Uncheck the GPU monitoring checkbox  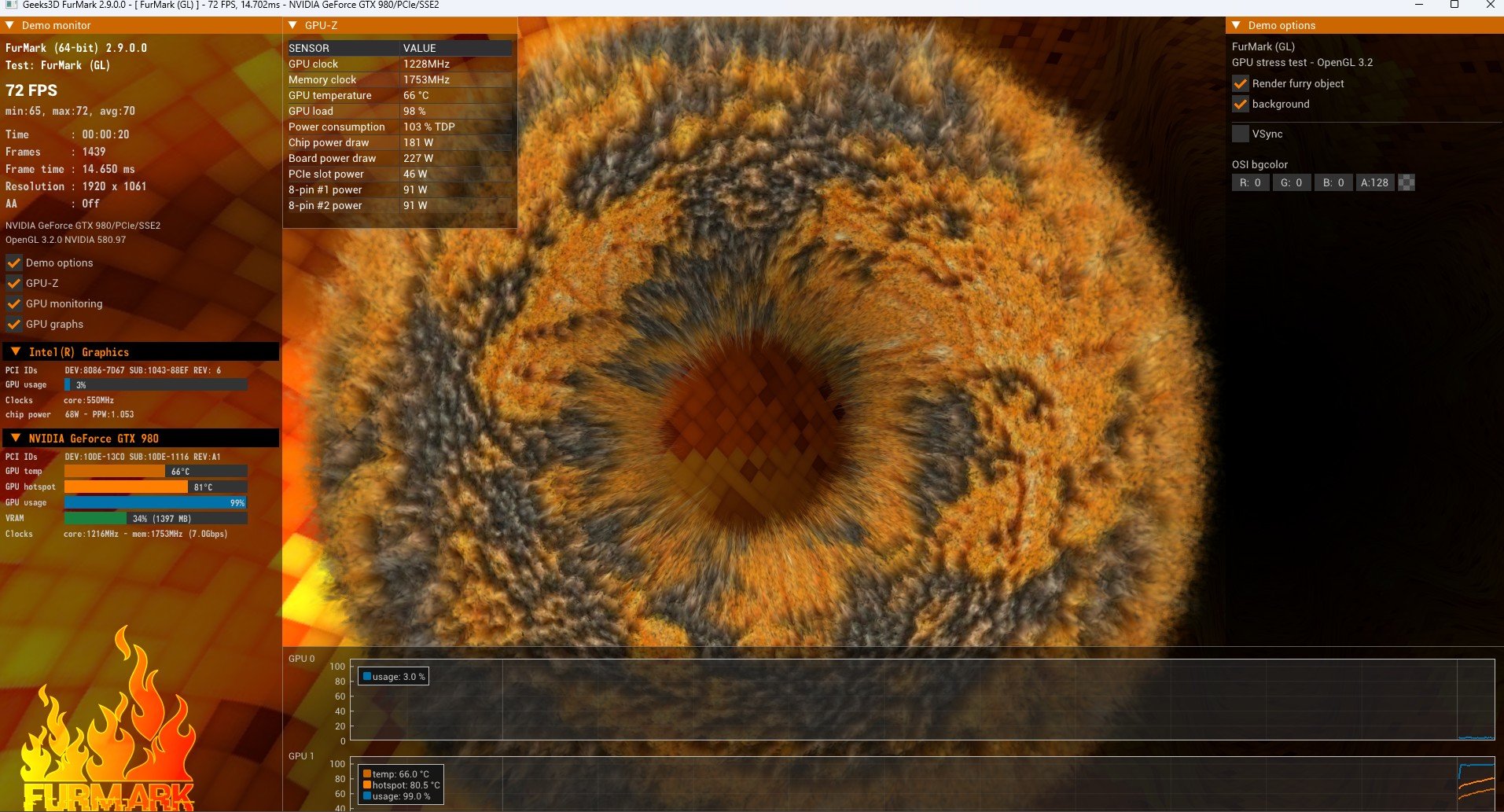coord(14,303)
